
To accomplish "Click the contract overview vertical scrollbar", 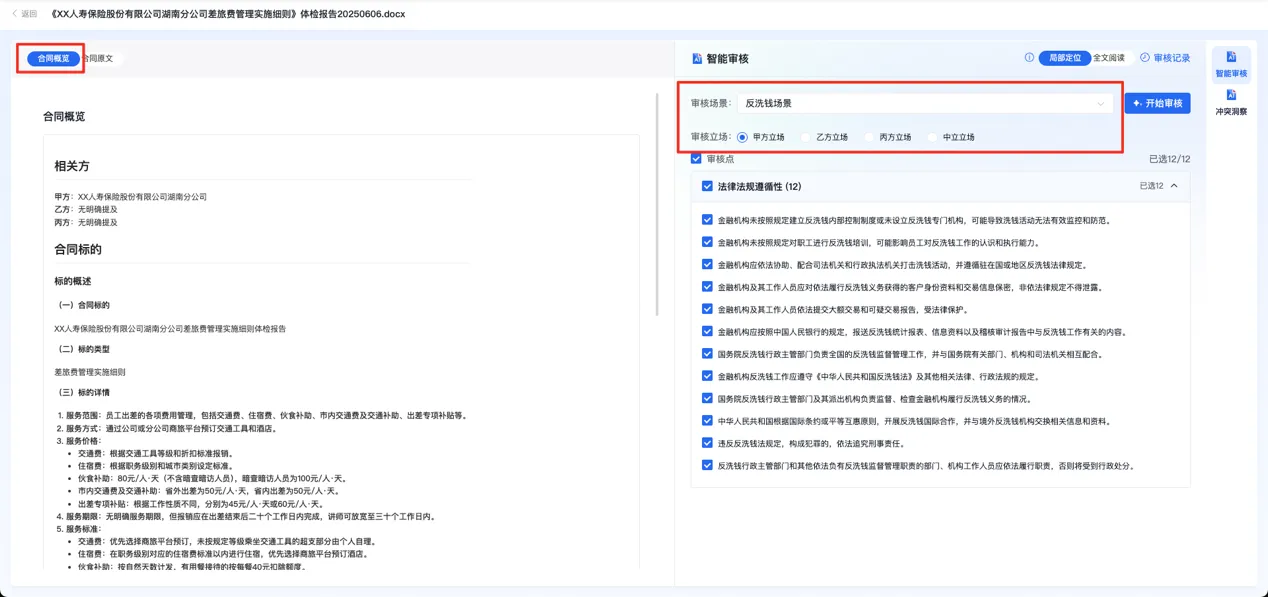I will (657, 205).
